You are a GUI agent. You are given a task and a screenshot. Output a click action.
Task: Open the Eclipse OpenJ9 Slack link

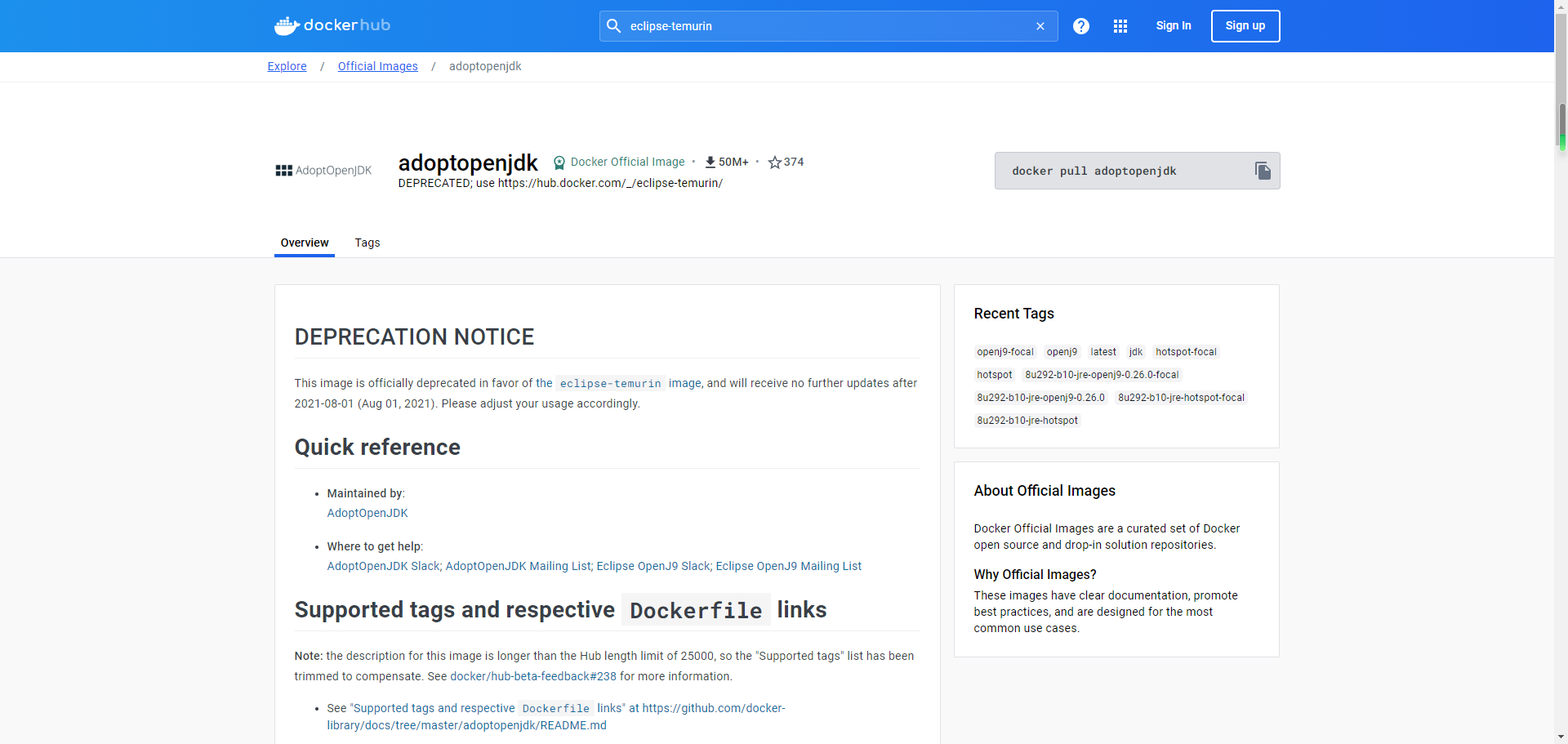pos(653,566)
